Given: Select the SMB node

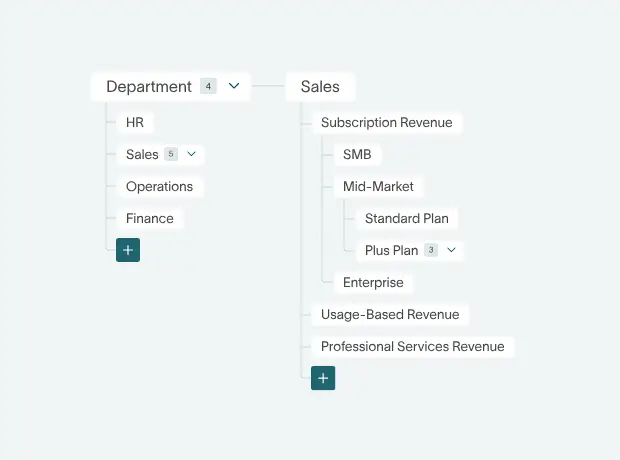Looking at the screenshot, I should pos(357,154).
